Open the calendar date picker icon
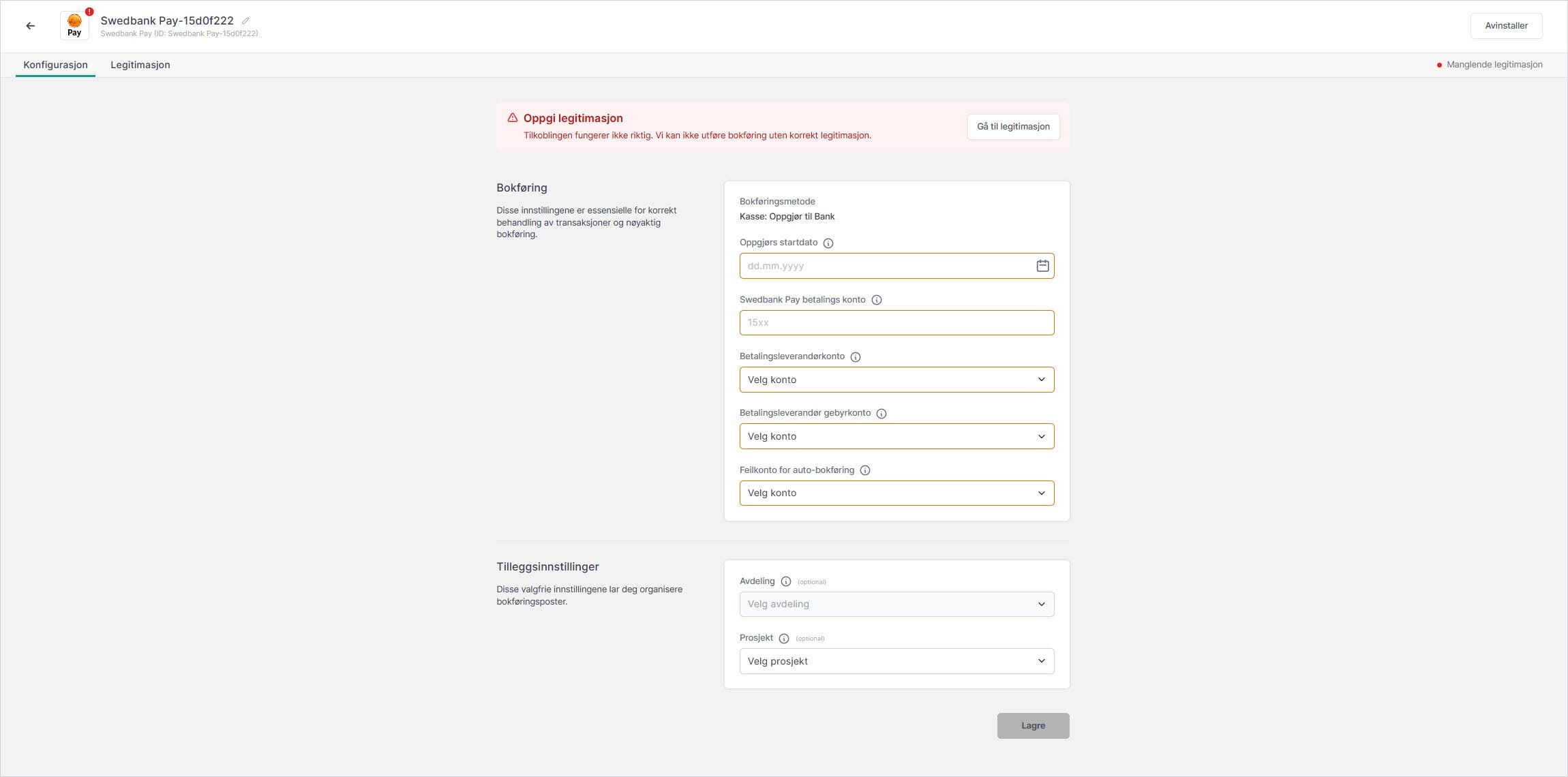The width and height of the screenshot is (1568, 777). [x=1042, y=266]
